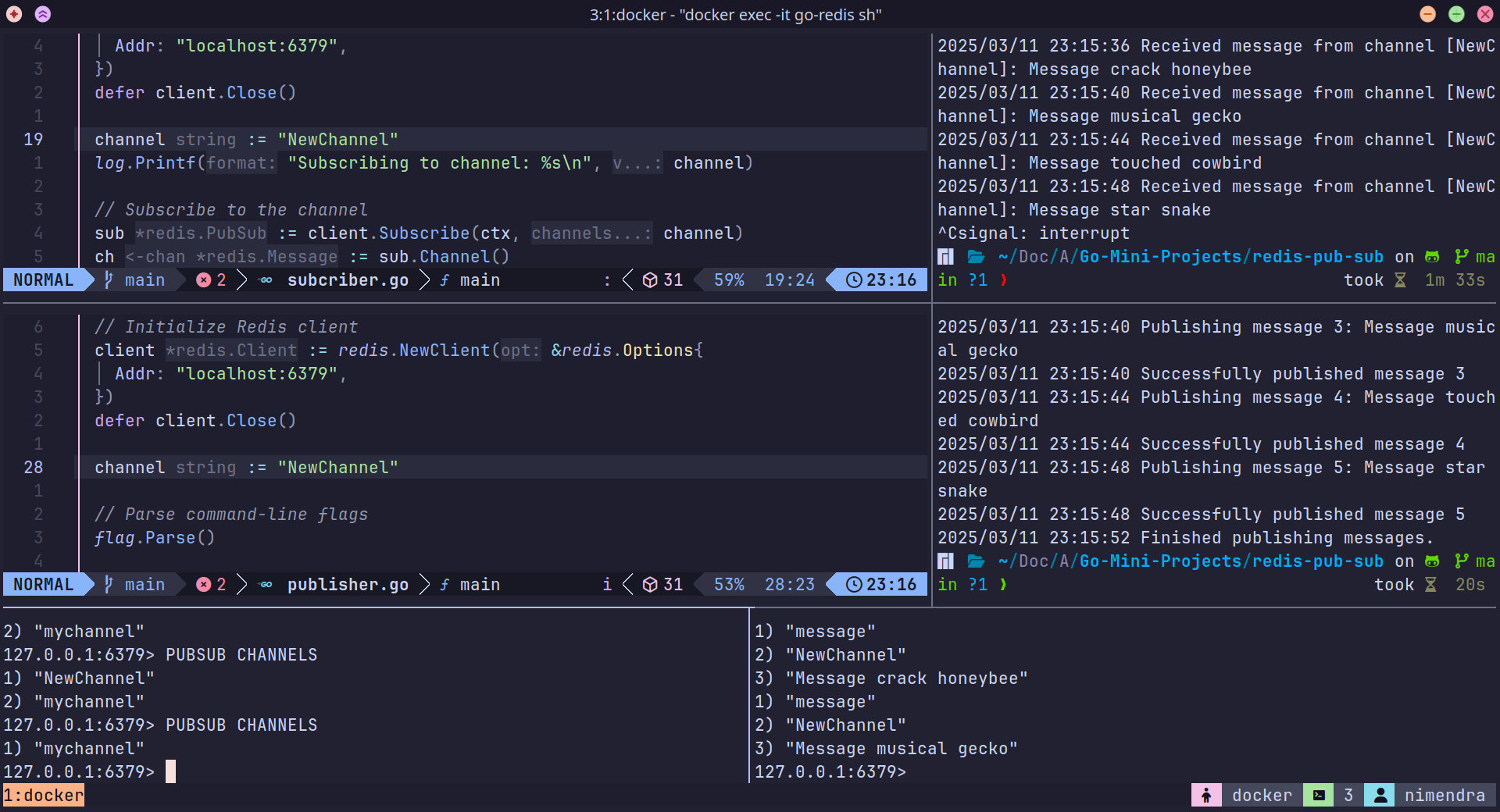Click the open folder icon in the prompt that took 20s

[976, 561]
